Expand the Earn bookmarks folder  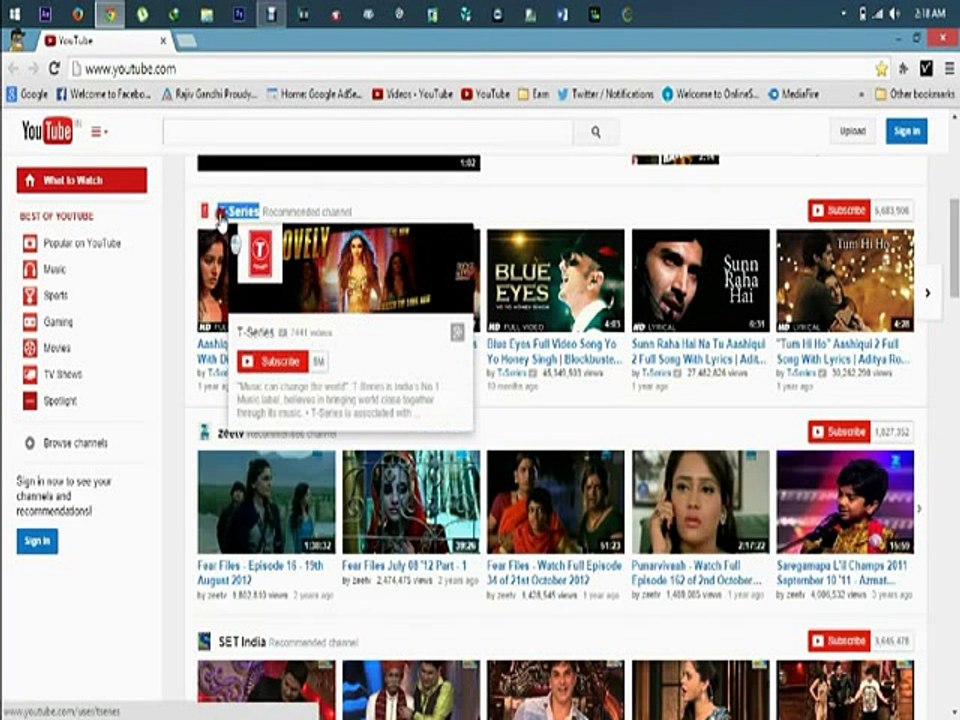pyautogui.click(x=533, y=94)
